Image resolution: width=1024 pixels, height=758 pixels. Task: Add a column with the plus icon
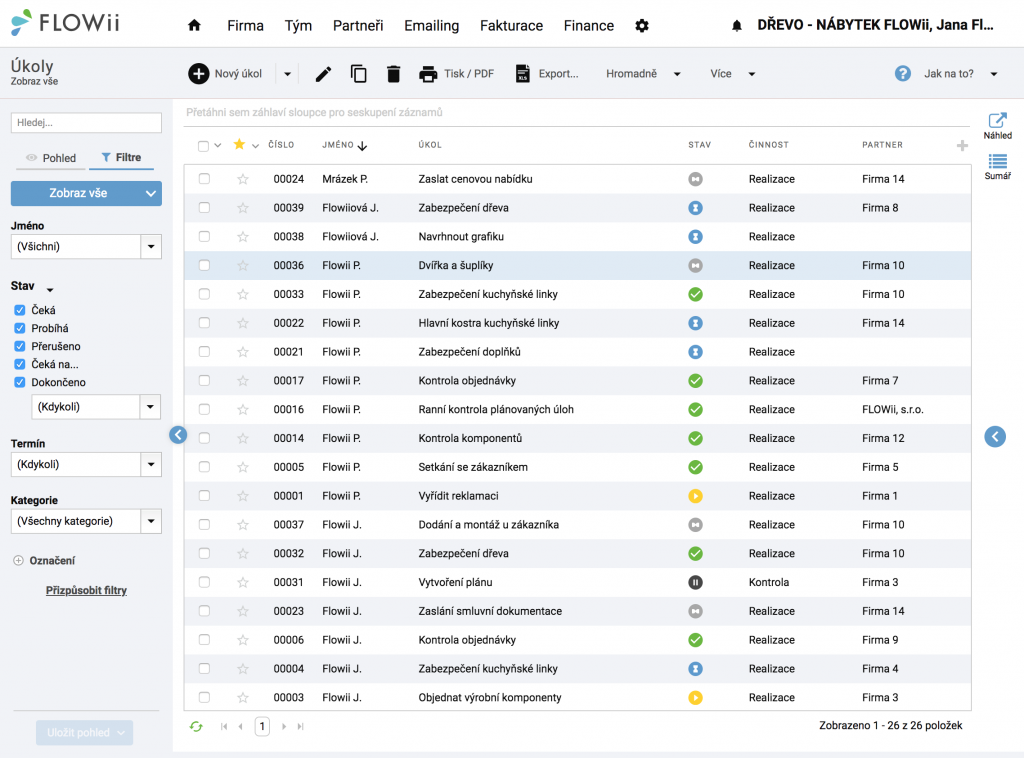962,146
